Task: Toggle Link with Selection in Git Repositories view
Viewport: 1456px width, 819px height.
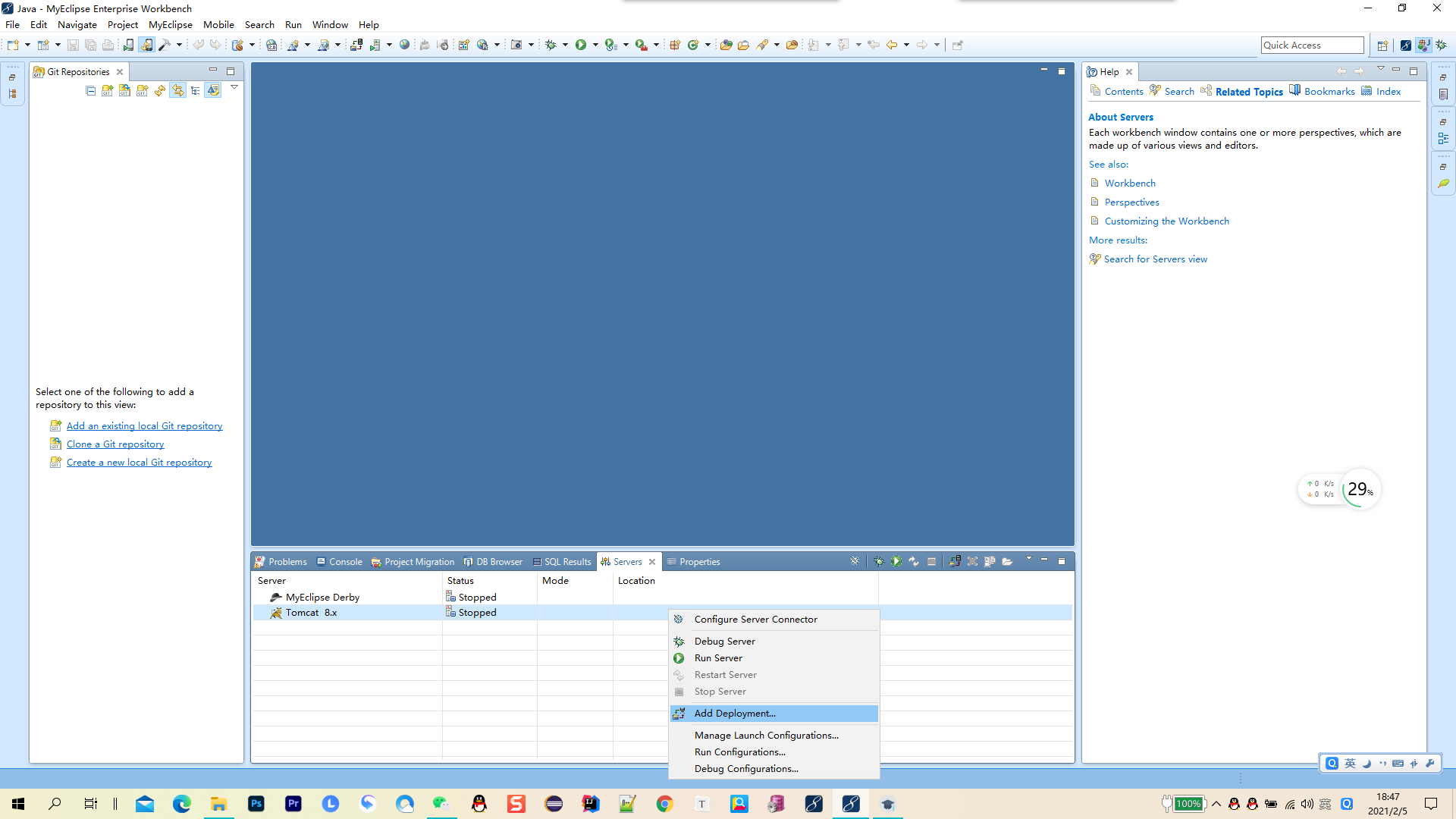Action: (178, 90)
